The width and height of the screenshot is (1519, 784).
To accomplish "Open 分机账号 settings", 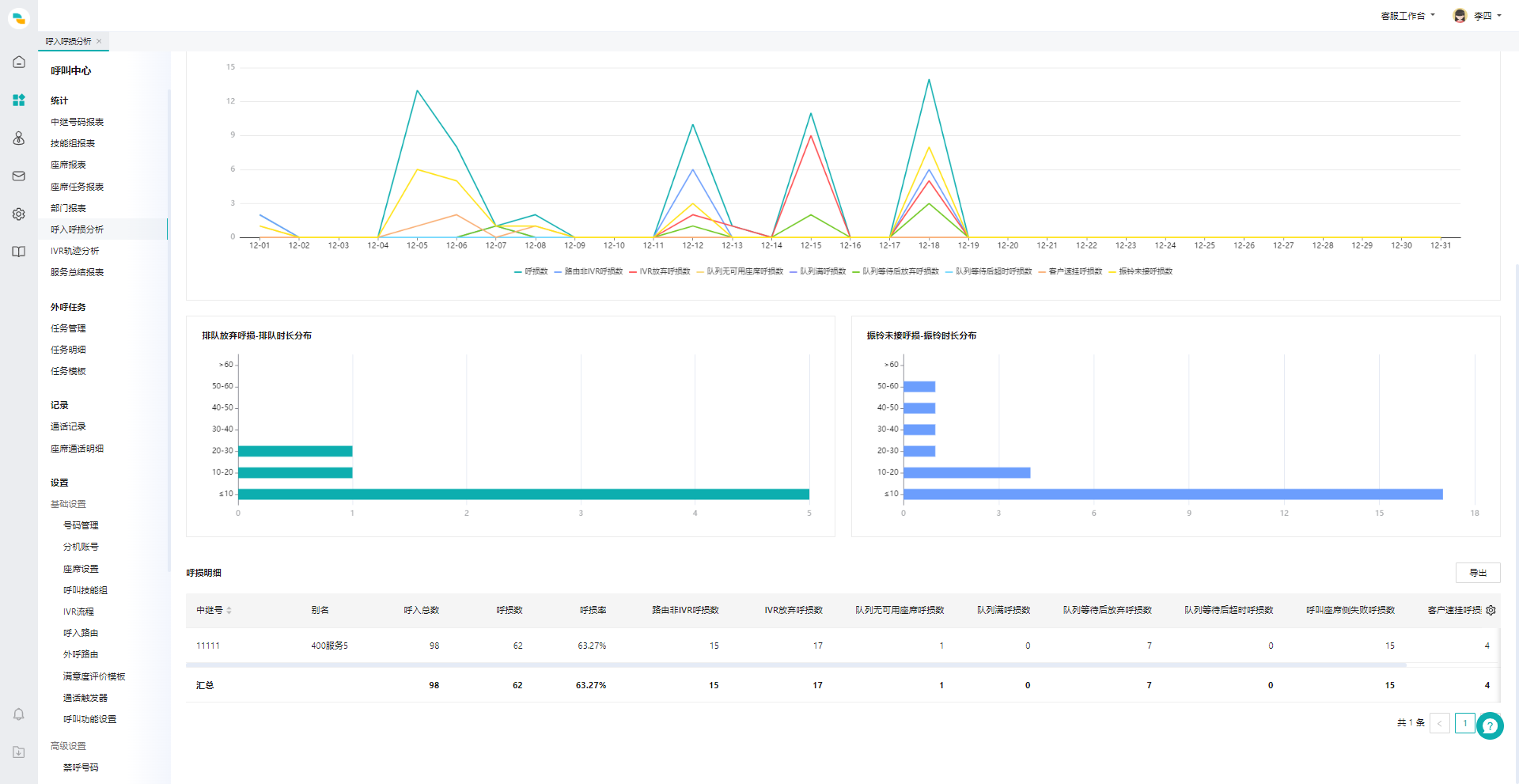I will click(81, 547).
